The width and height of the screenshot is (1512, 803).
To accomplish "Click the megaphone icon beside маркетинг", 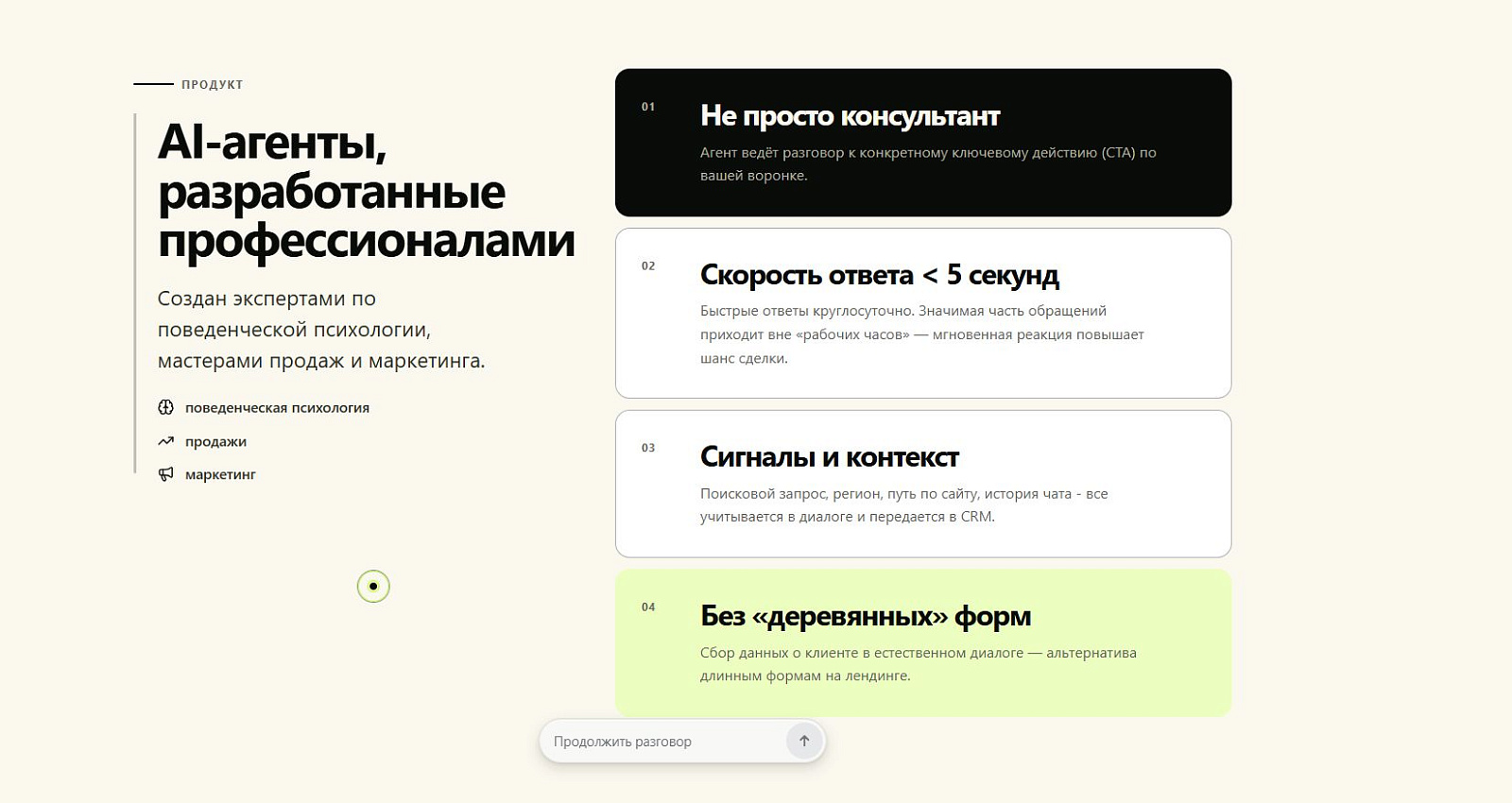I will [165, 474].
